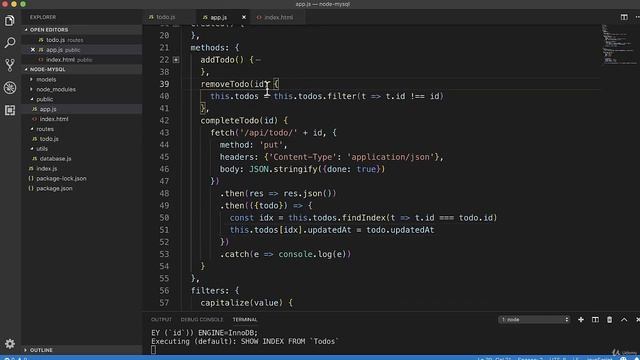640x360 pixels.
Task: Split the editor to the right
Action: (624, 17)
